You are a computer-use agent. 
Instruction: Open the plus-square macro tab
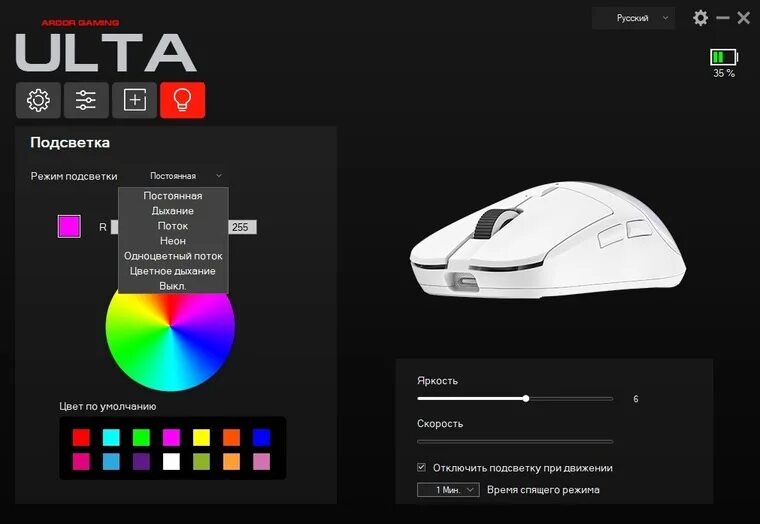pyautogui.click(x=134, y=100)
